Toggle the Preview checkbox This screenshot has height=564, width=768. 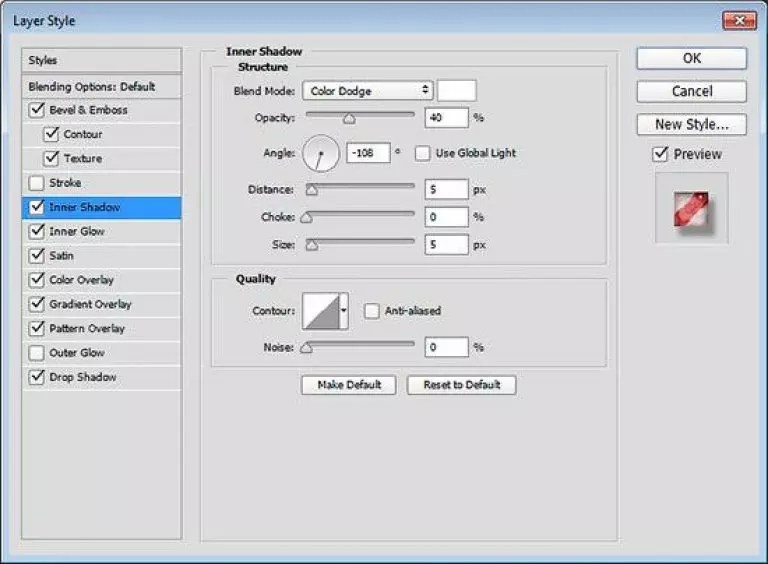660,154
